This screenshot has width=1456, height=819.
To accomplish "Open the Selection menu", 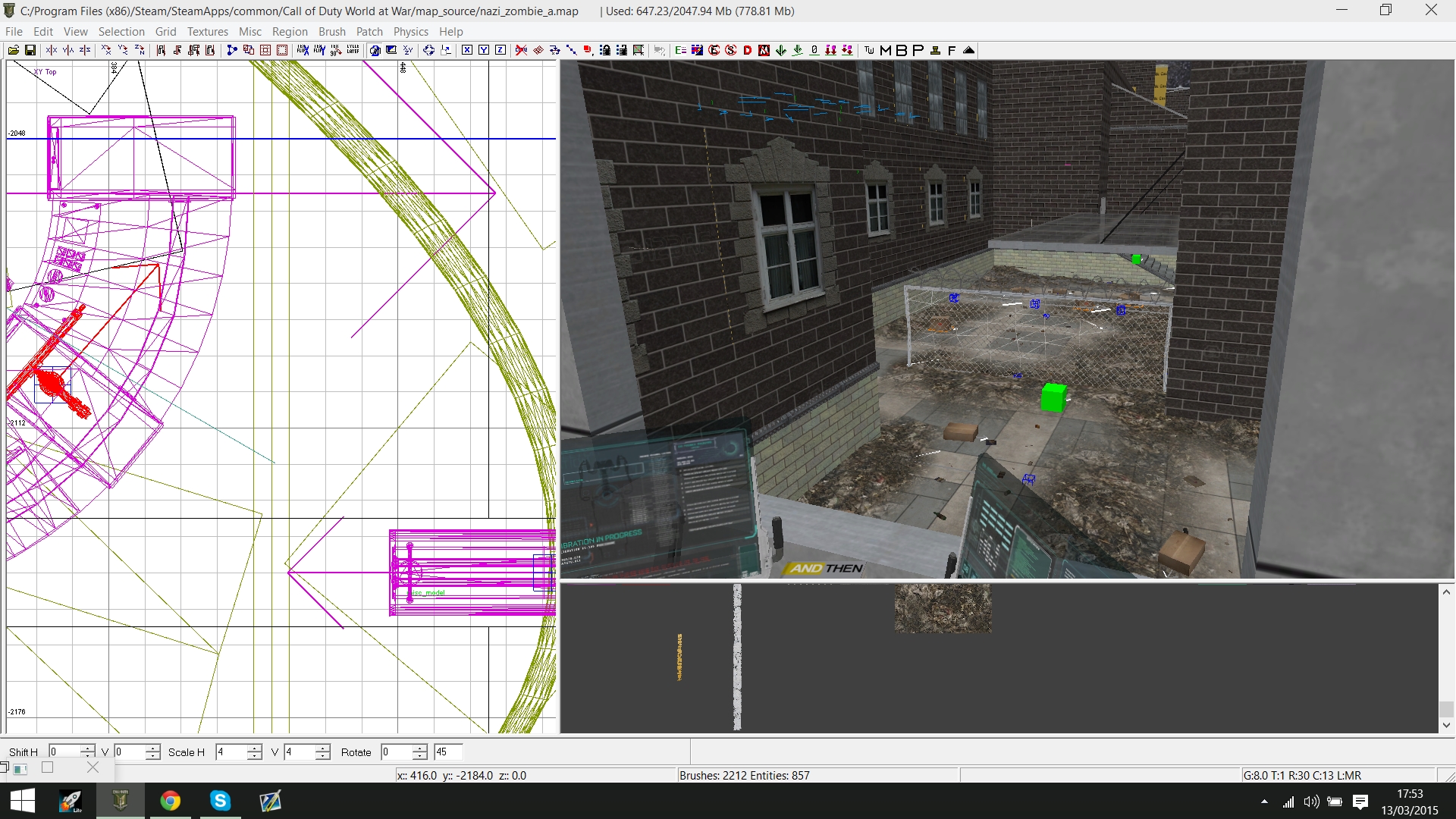I will [x=121, y=32].
